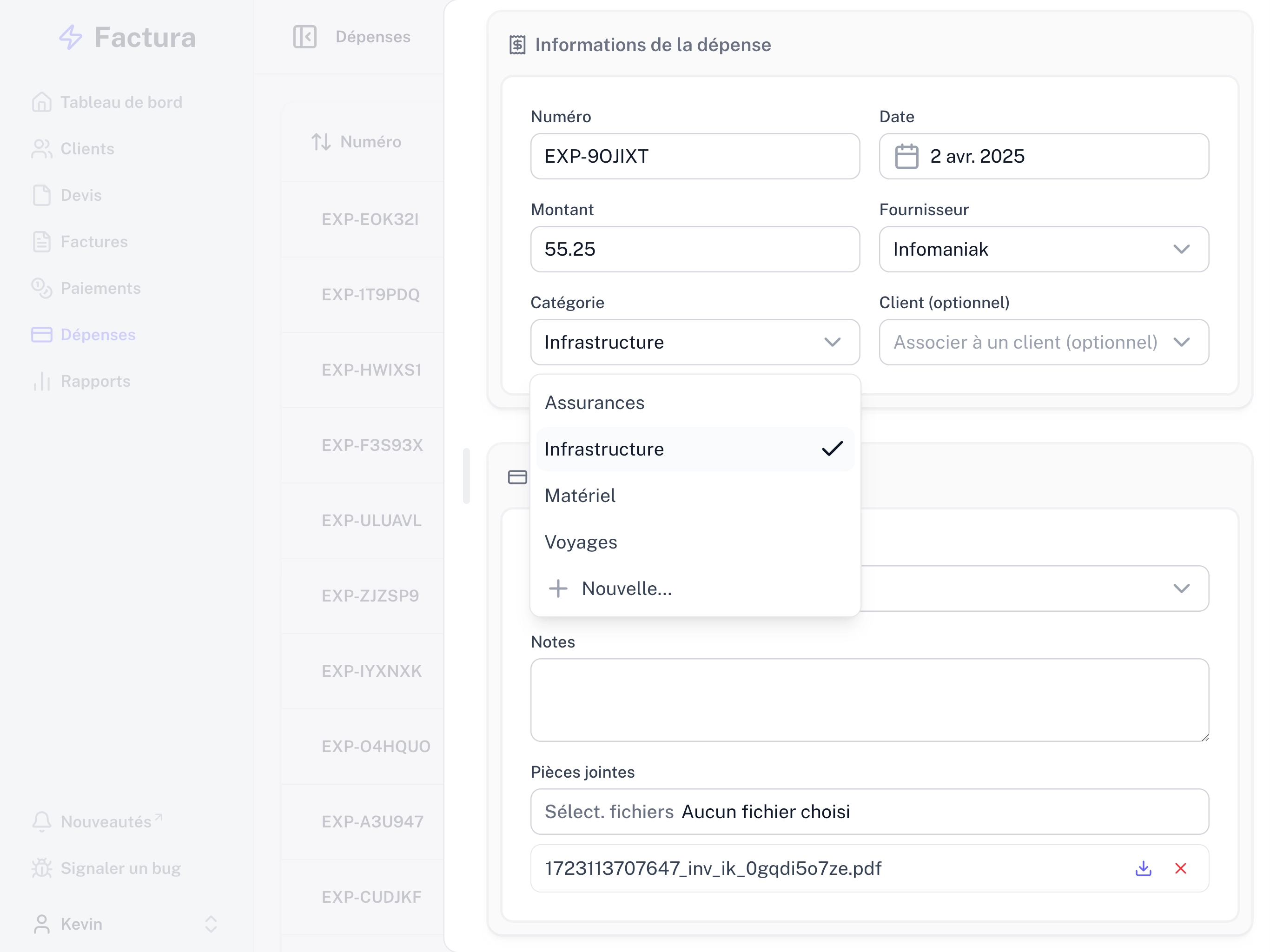1270x952 pixels.
Task: Open expense EXP-HWIXS1 in the list
Action: click(371, 370)
